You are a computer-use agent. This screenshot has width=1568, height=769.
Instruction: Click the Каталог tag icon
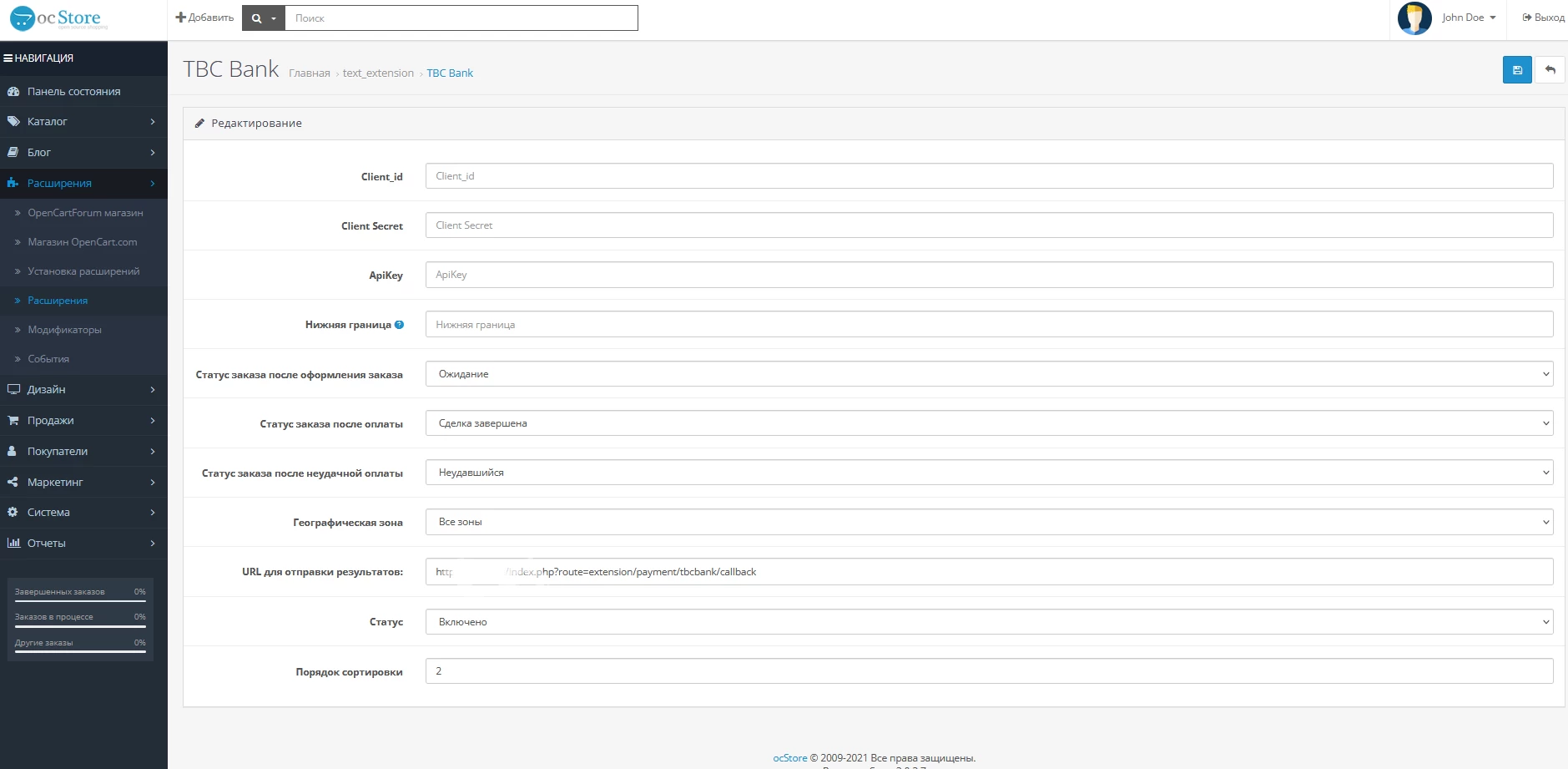click(13, 122)
